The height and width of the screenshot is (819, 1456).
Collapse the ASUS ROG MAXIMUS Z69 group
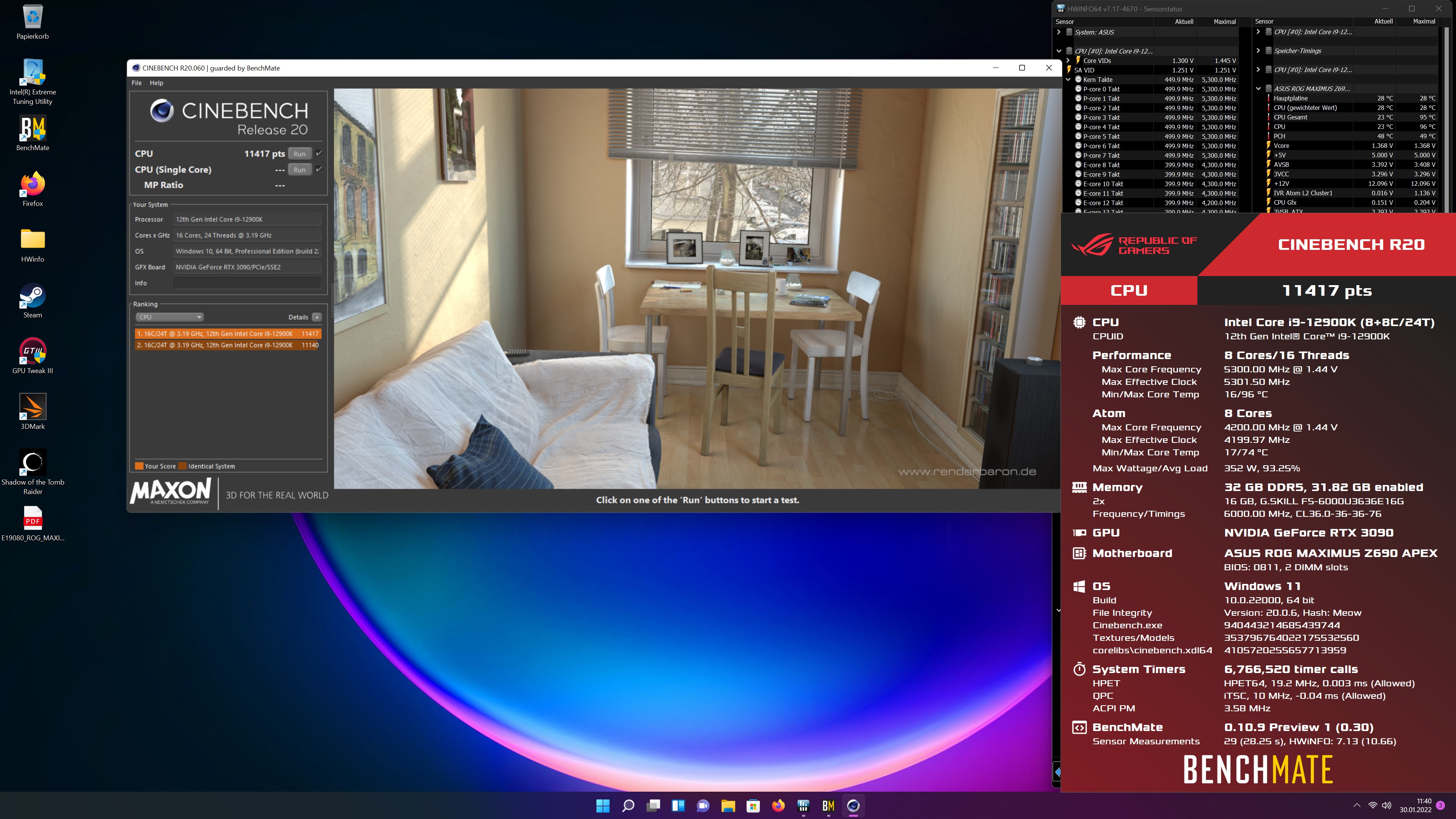1258,89
